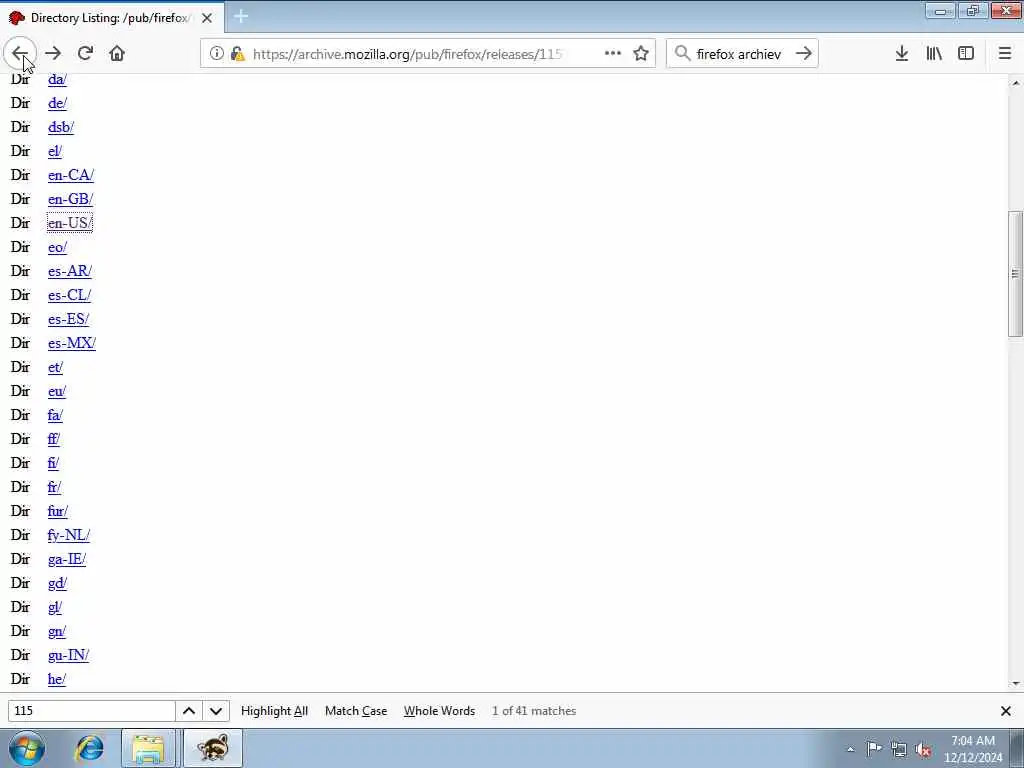The height and width of the screenshot is (768, 1024).
Task: Open the eo/ directory link
Action: click(x=57, y=248)
